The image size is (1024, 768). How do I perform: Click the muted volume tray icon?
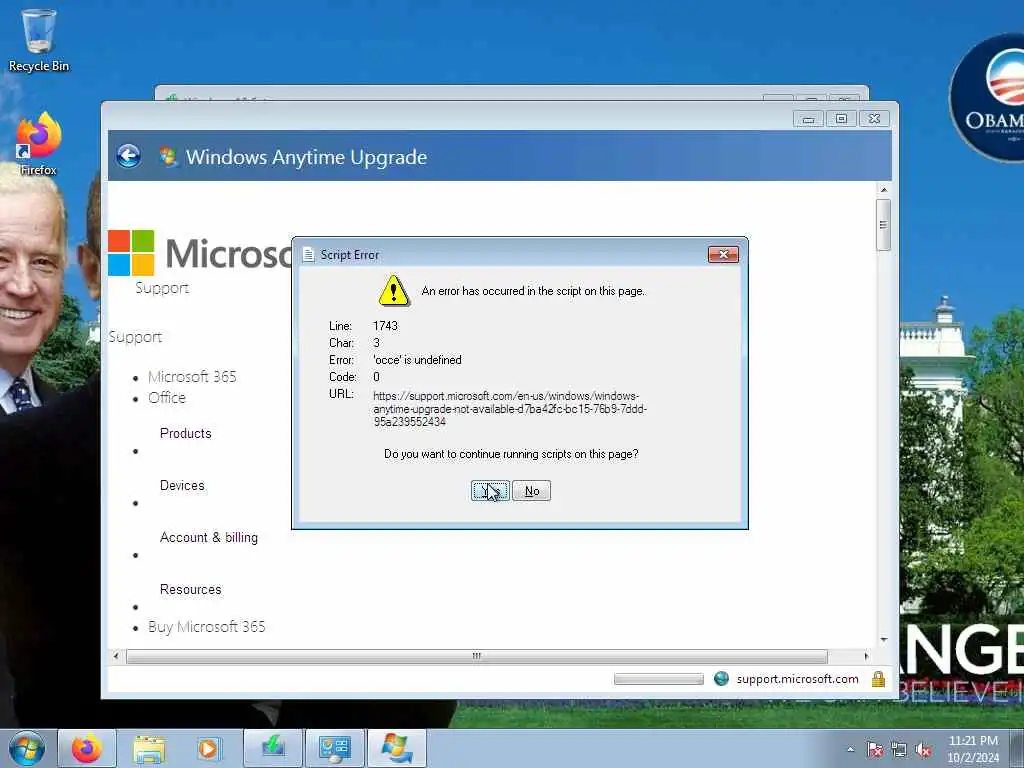coord(923,750)
